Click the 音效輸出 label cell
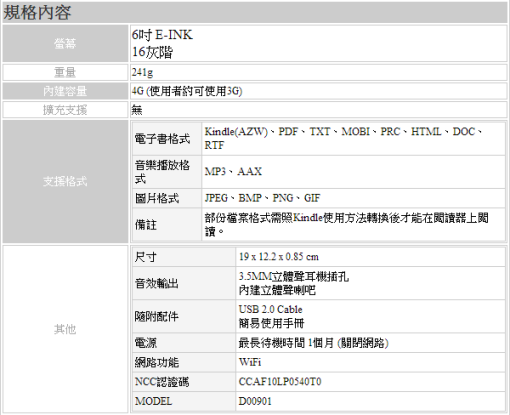This screenshot has height=415, width=510. [x=184, y=283]
